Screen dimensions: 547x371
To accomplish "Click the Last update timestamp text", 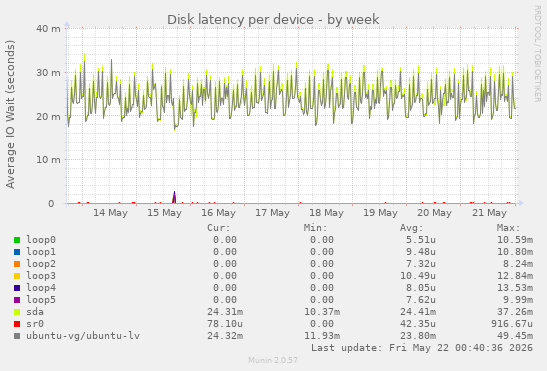I will point(422,348).
